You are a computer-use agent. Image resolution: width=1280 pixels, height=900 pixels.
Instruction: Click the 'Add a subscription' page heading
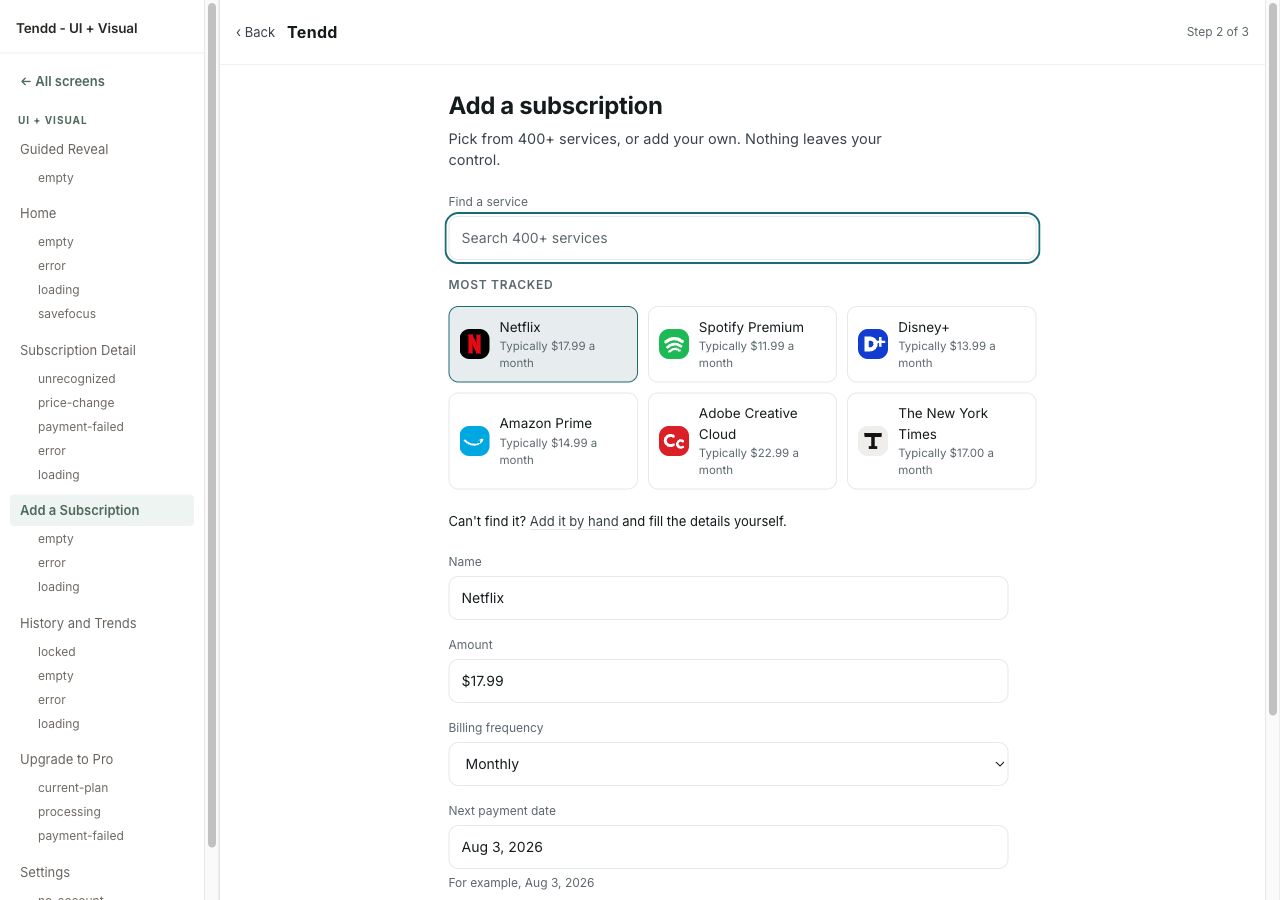(x=555, y=106)
